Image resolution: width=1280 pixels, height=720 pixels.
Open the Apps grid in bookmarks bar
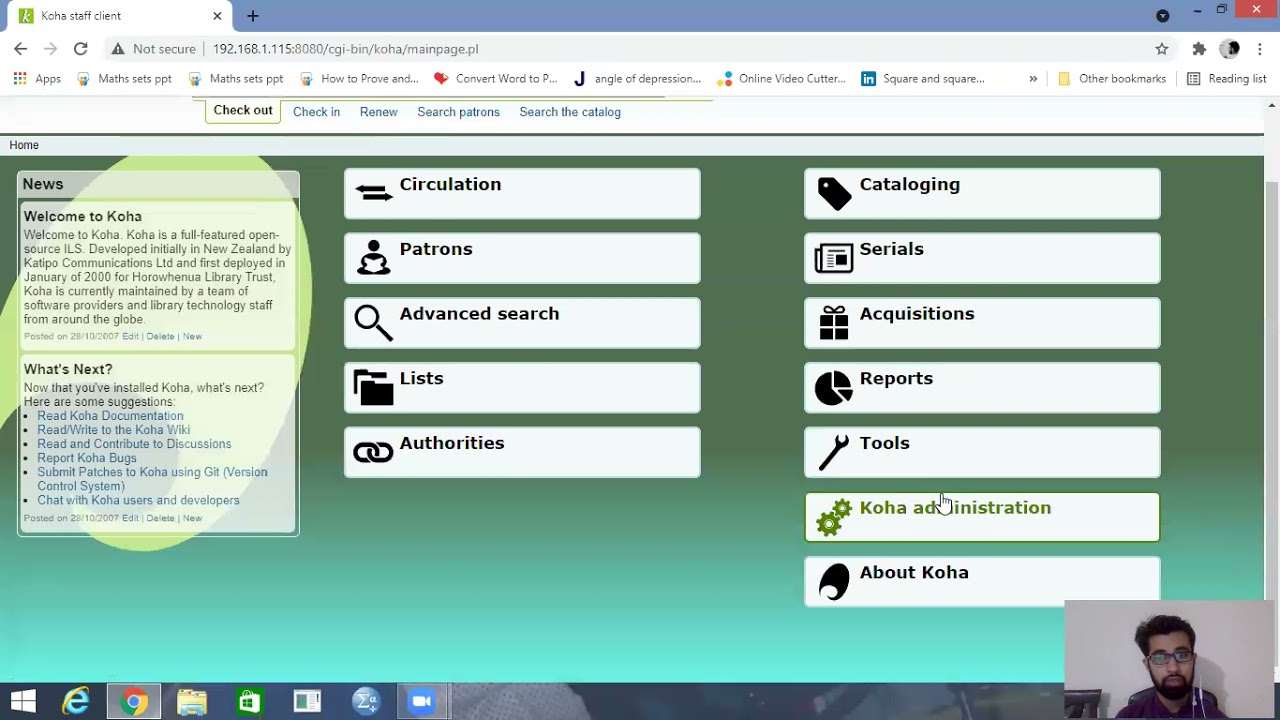click(x=37, y=78)
